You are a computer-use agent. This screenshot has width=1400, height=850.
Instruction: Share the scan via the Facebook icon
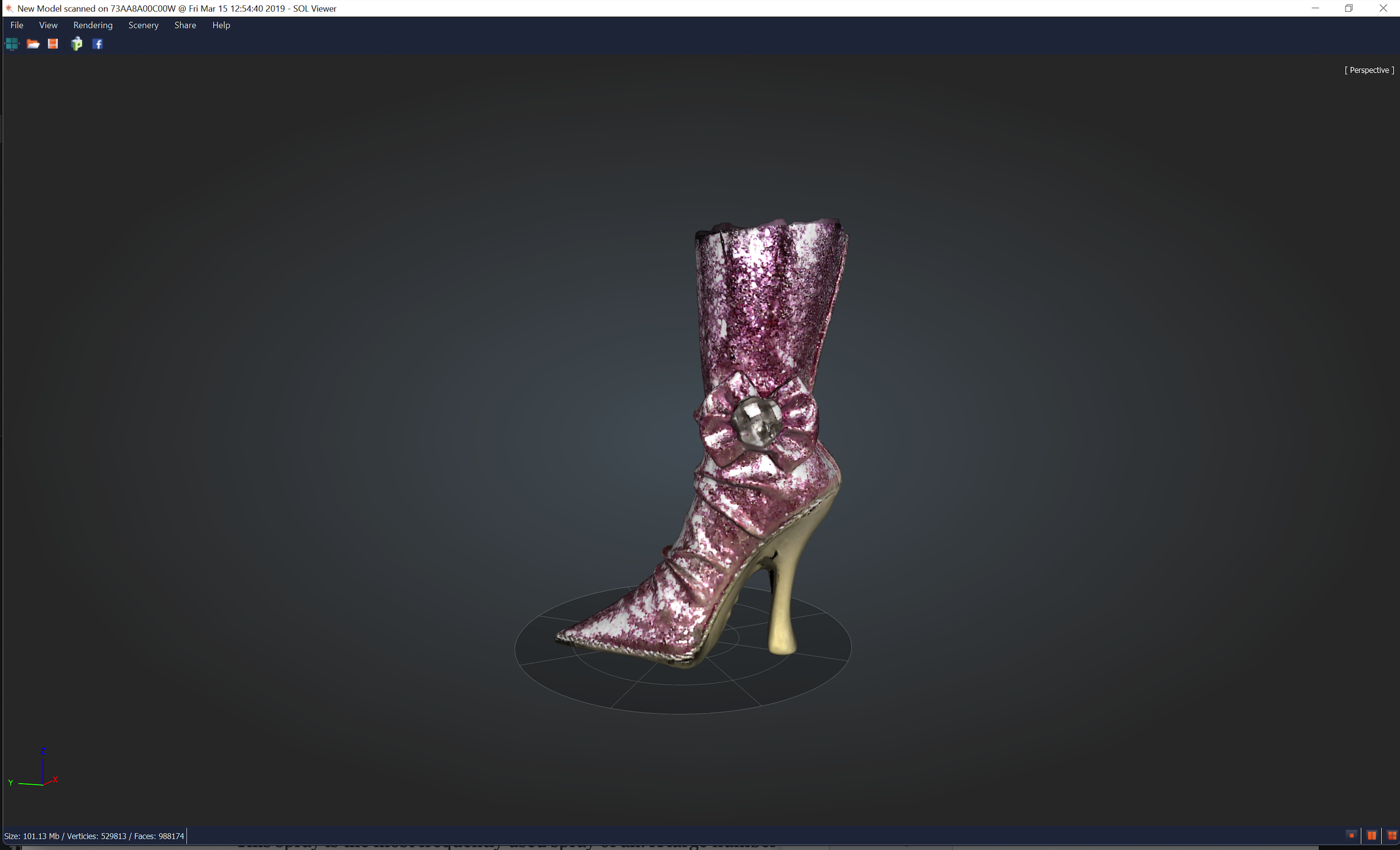(98, 44)
